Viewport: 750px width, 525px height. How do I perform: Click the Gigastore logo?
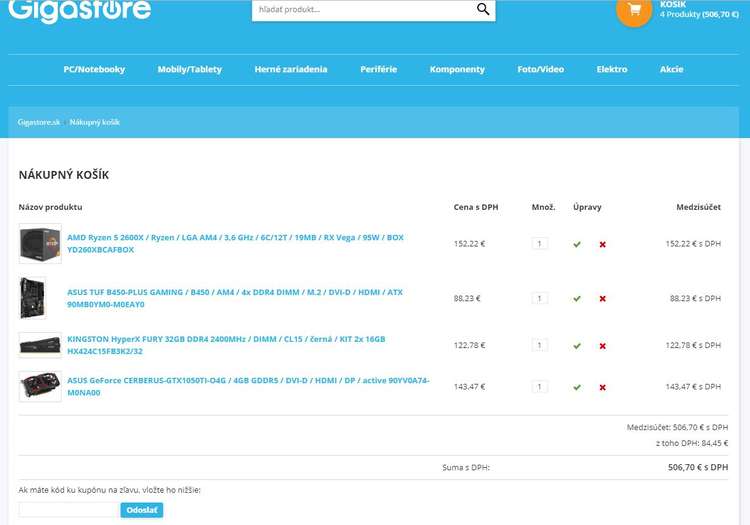(79, 11)
